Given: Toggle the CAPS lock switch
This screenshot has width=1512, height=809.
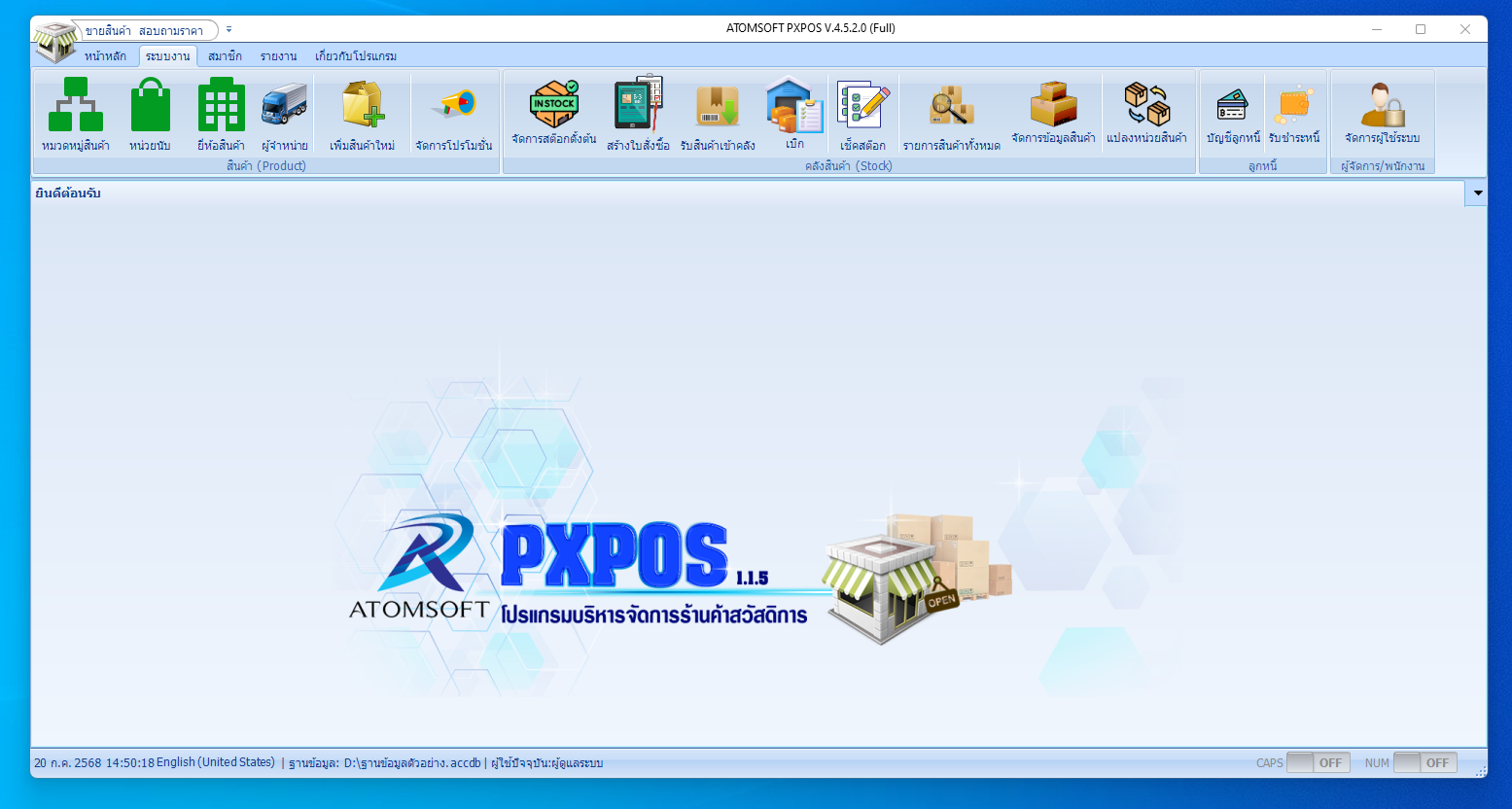Looking at the screenshot, I should (1315, 763).
